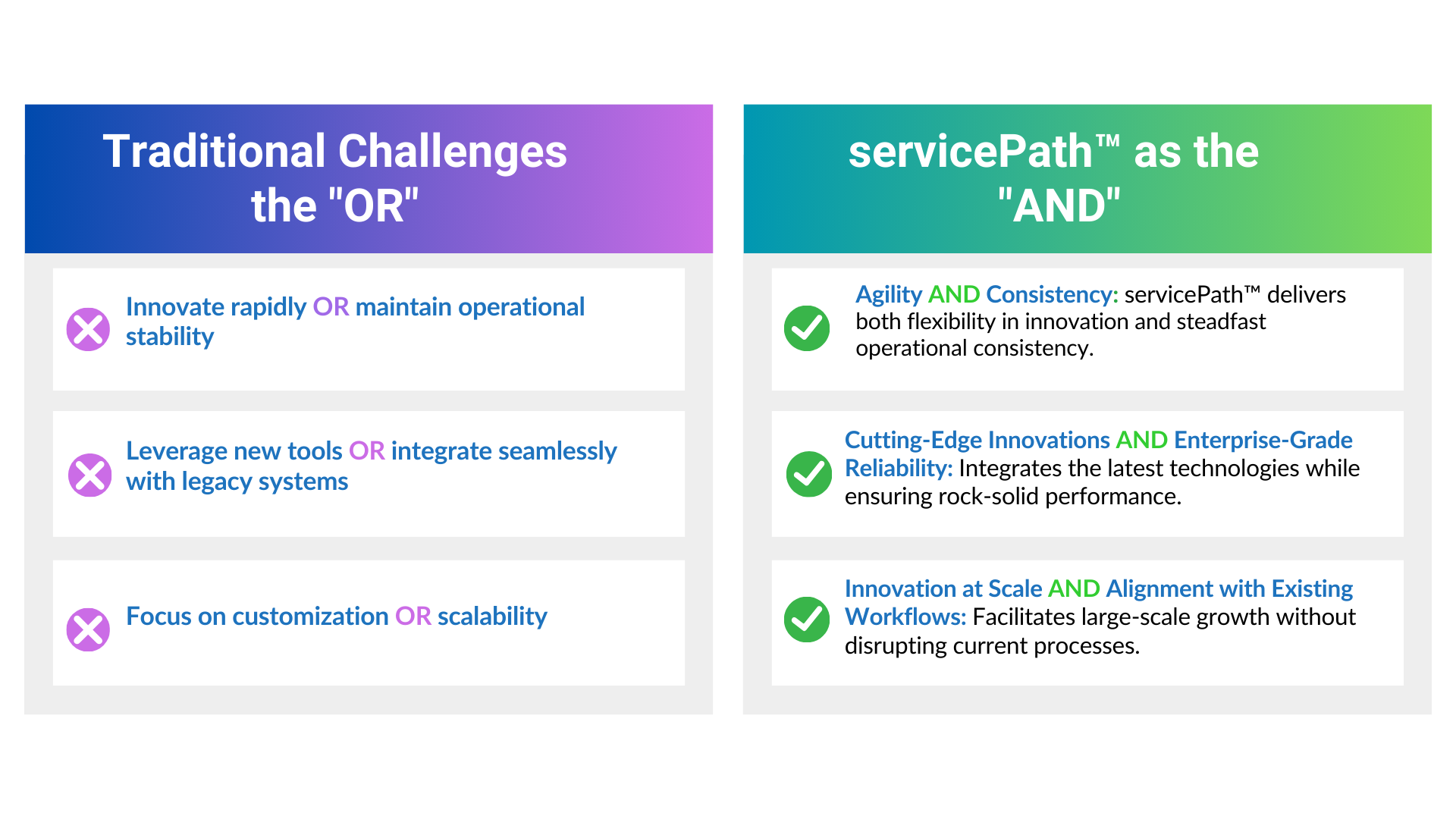Click the "Focus on customization OR scalability" text
Image resolution: width=1456 pixels, height=819 pixels.
pos(336,617)
